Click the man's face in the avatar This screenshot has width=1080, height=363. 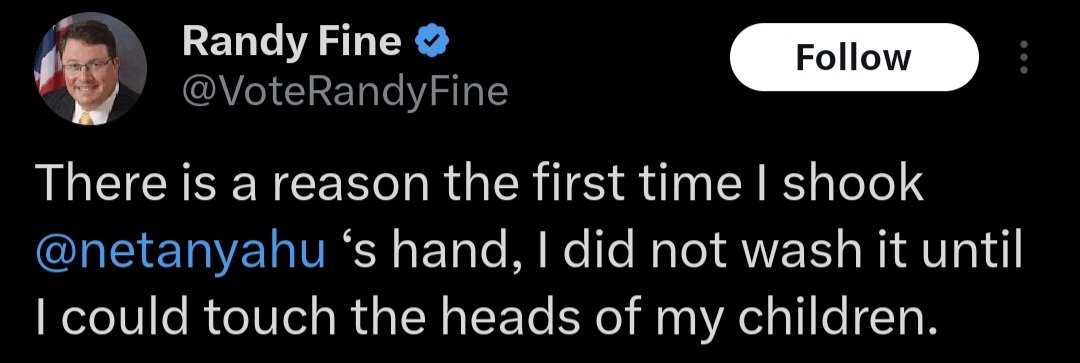[x=88, y=62]
